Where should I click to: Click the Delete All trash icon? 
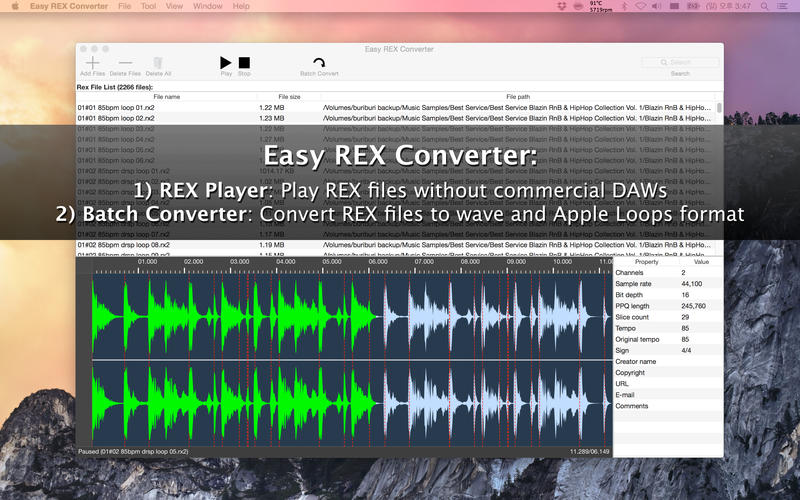pos(158,63)
